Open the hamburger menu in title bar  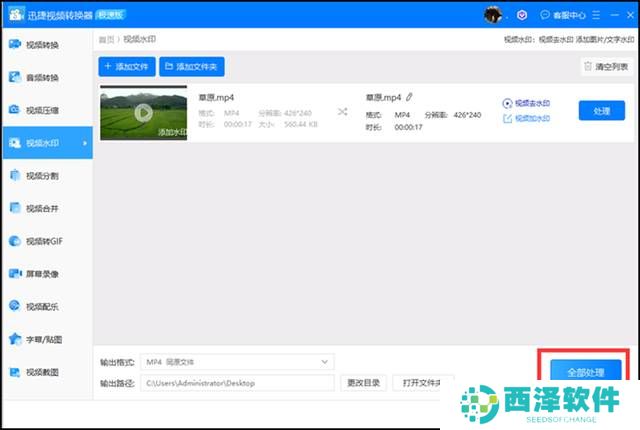[596, 15]
